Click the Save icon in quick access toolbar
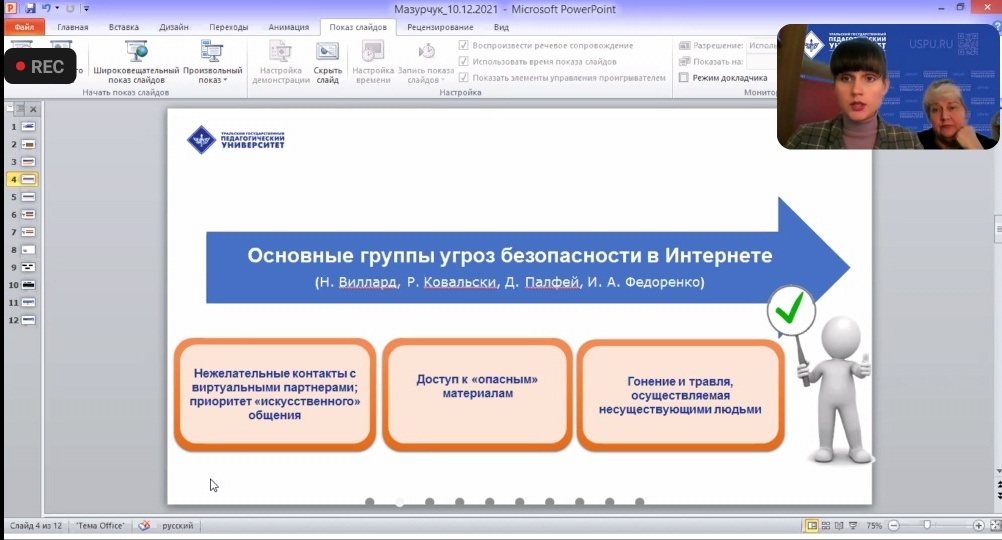 30,8
